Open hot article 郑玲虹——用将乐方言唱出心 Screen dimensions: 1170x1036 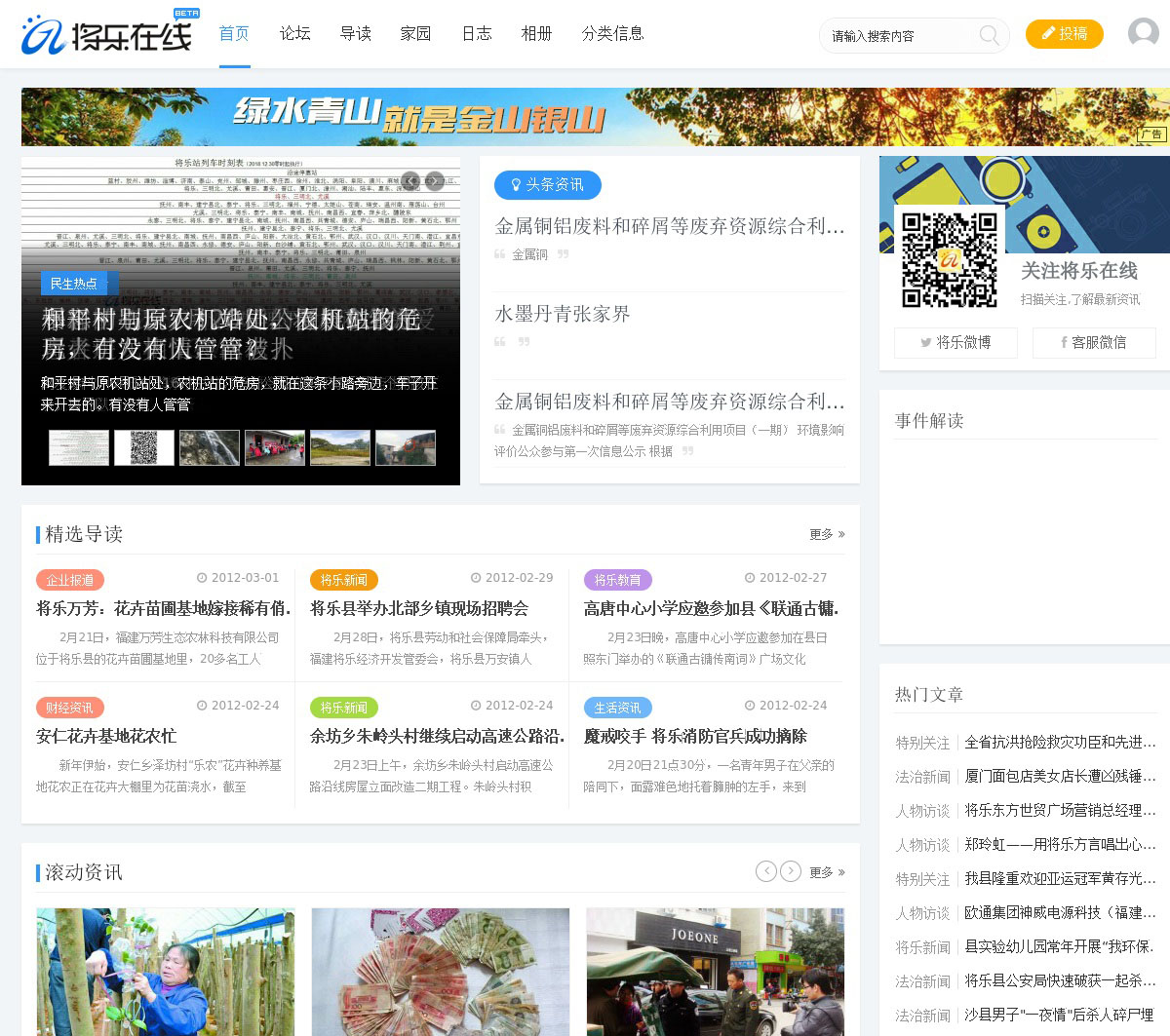(x=1061, y=845)
